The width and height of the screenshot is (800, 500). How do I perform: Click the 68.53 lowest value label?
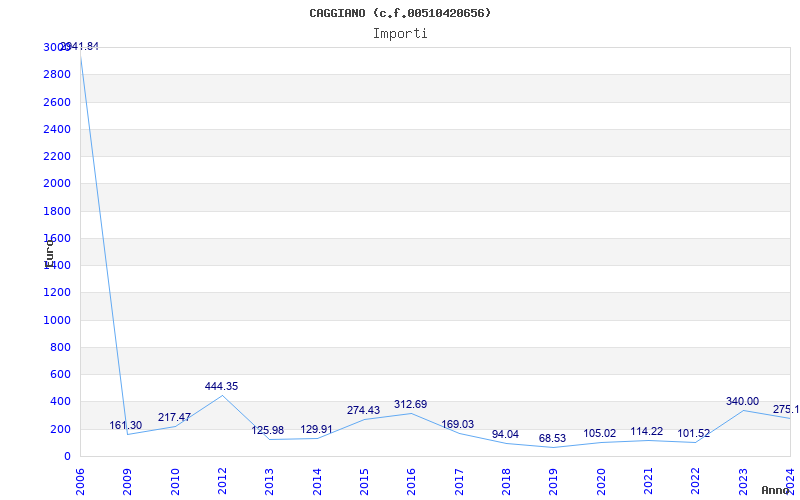click(552, 438)
